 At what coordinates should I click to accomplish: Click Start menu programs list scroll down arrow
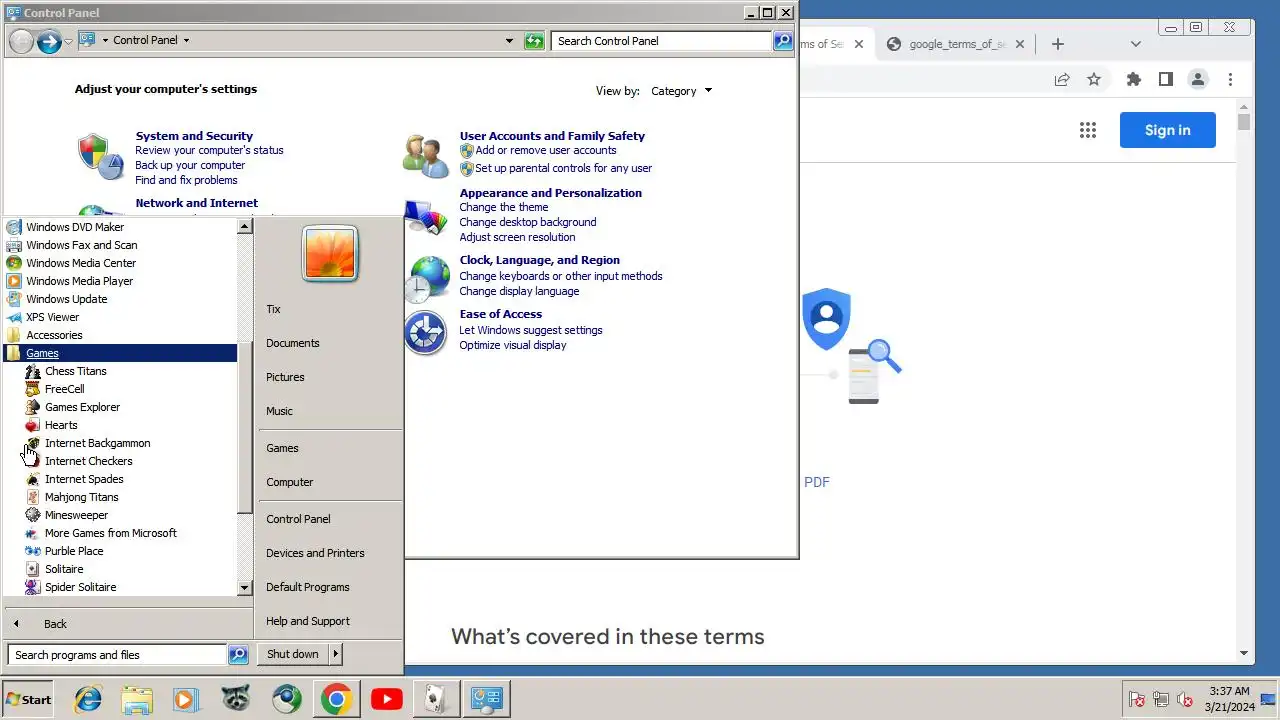[x=245, y=589]
